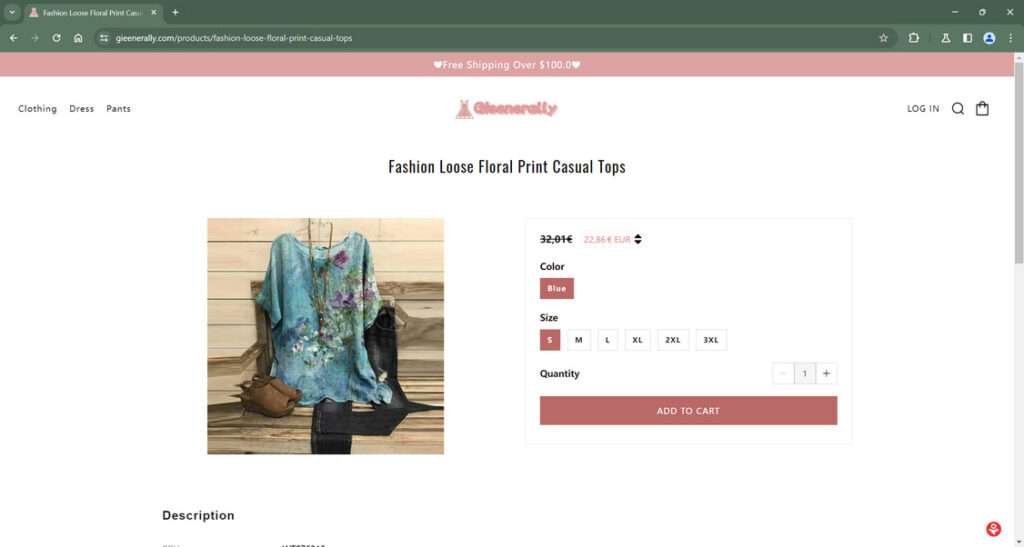The height and width of the screenshot is (547, 1024).
Task: Click the Gleenerally logo
Action: tap(507, 109)
